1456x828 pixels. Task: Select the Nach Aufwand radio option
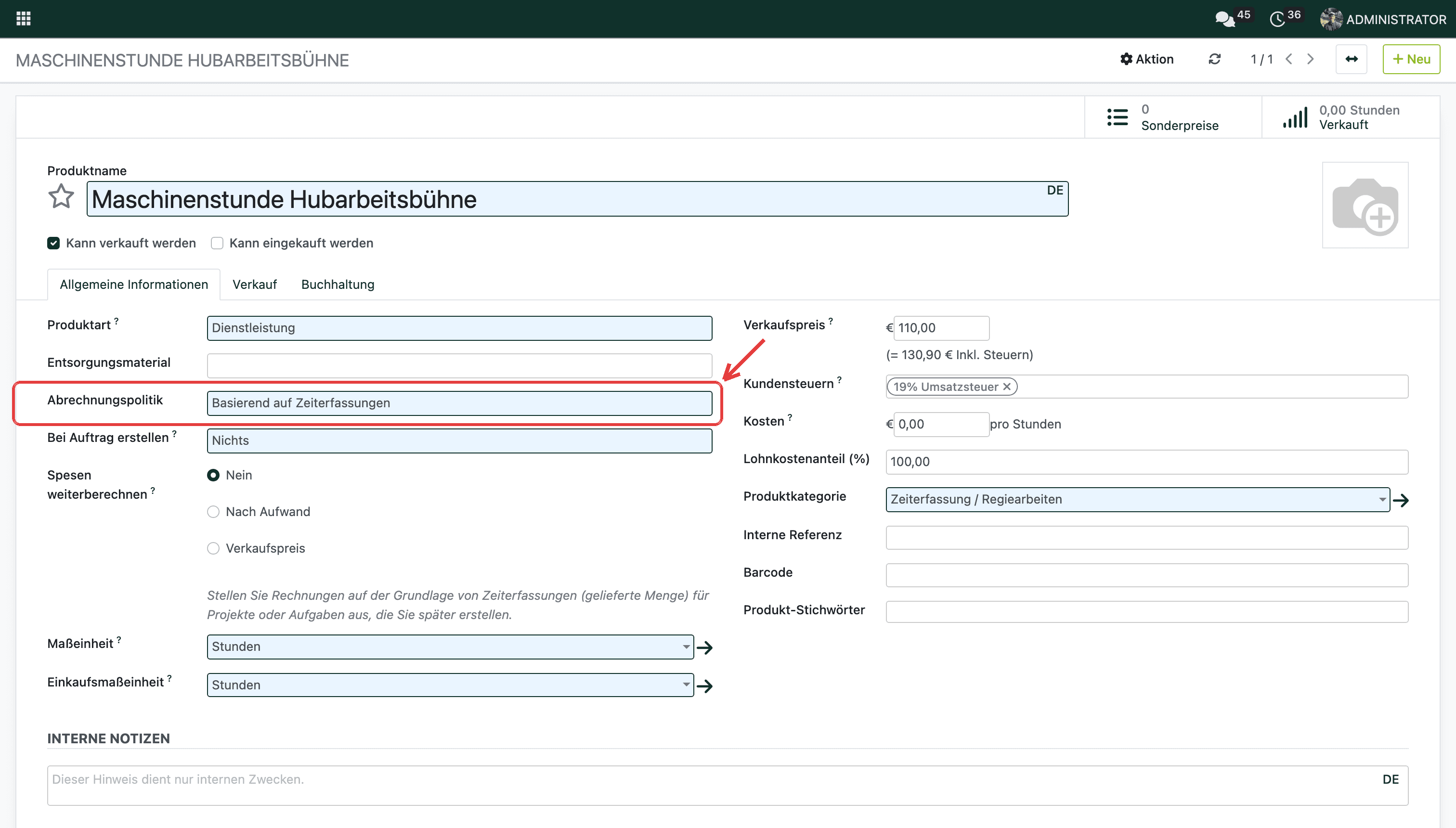coord(213,512)
